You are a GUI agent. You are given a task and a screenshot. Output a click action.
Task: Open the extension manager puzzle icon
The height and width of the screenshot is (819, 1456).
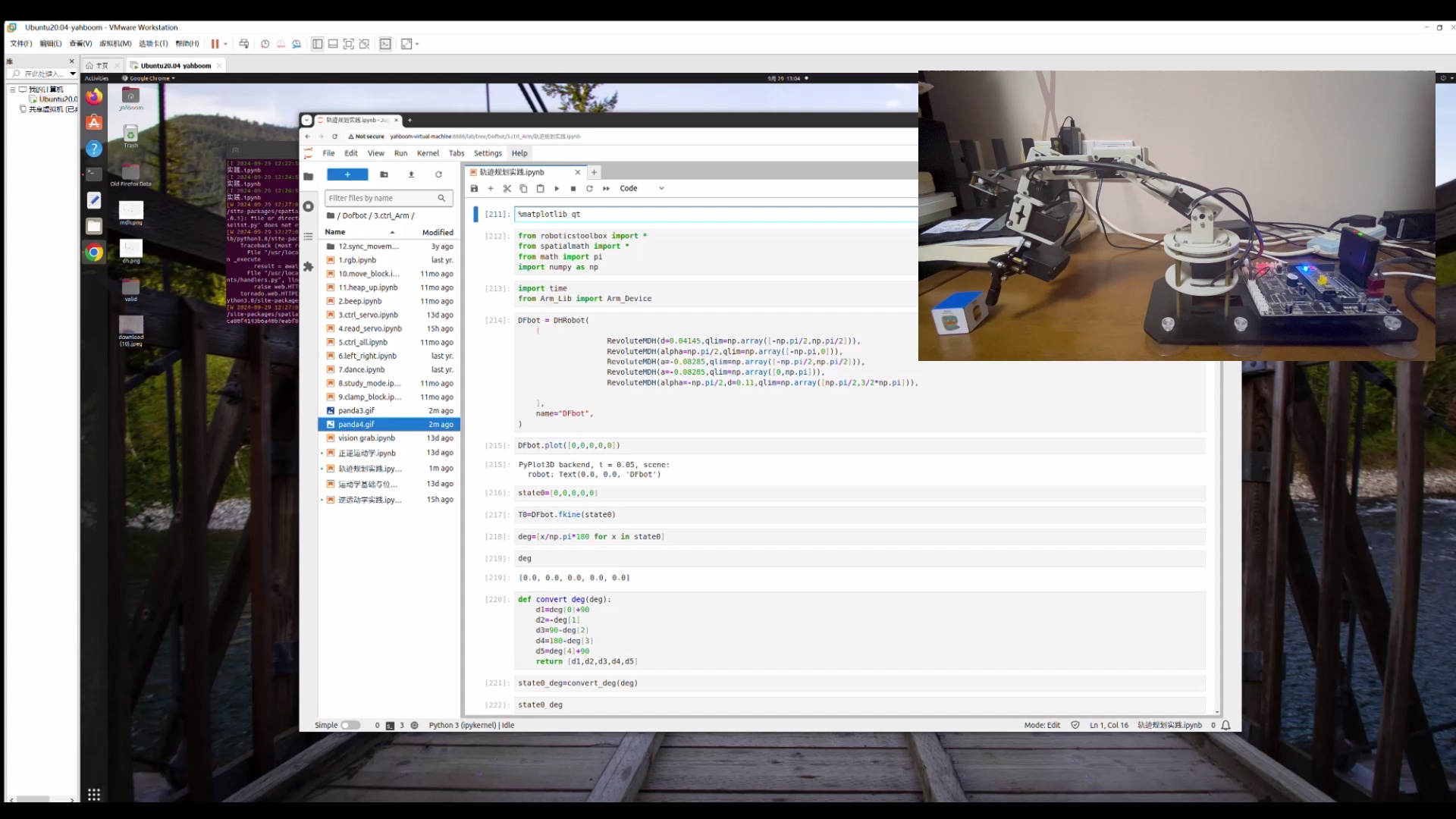308,267
